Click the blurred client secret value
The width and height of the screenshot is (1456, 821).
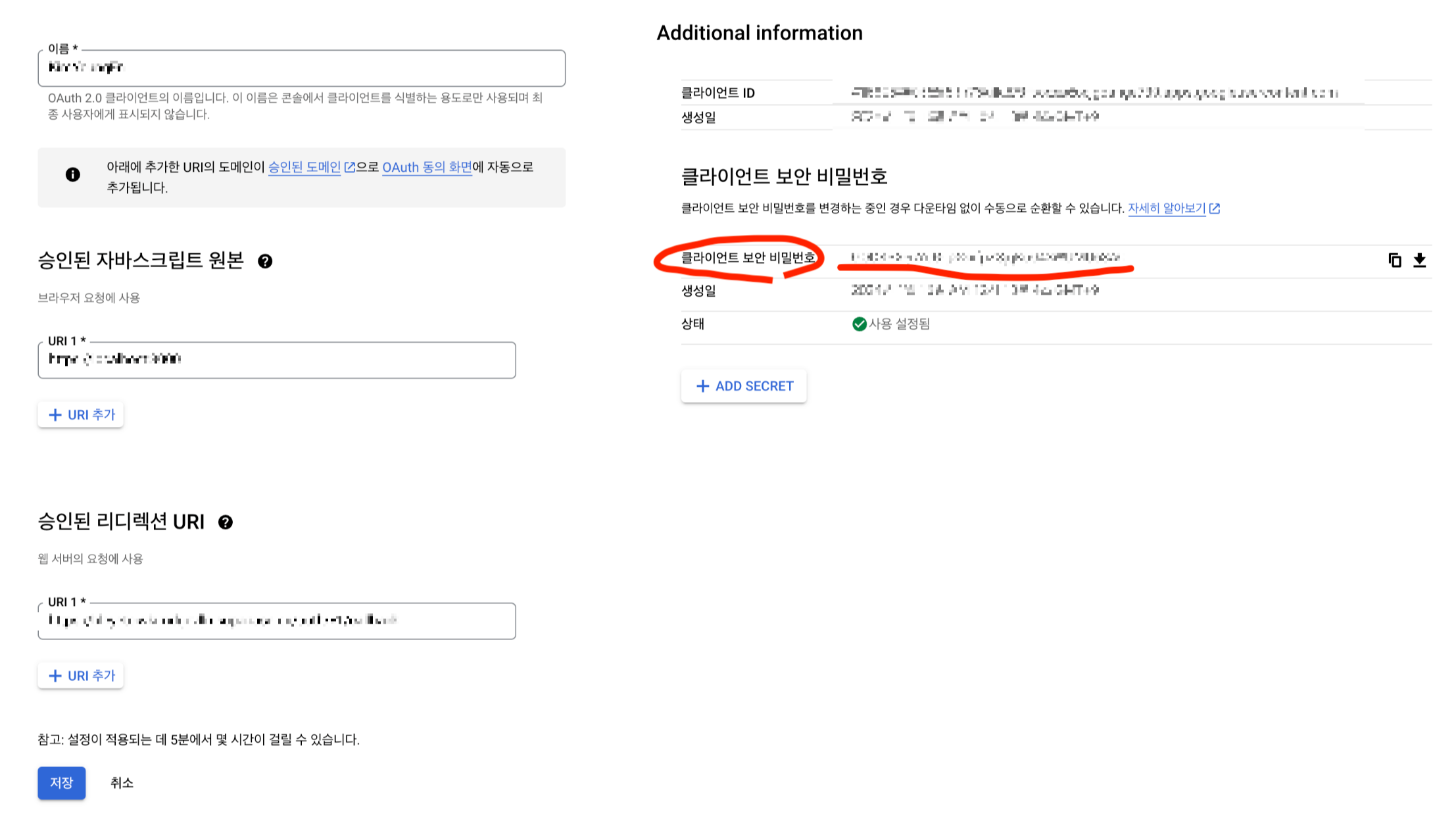[x=984, y=257]
